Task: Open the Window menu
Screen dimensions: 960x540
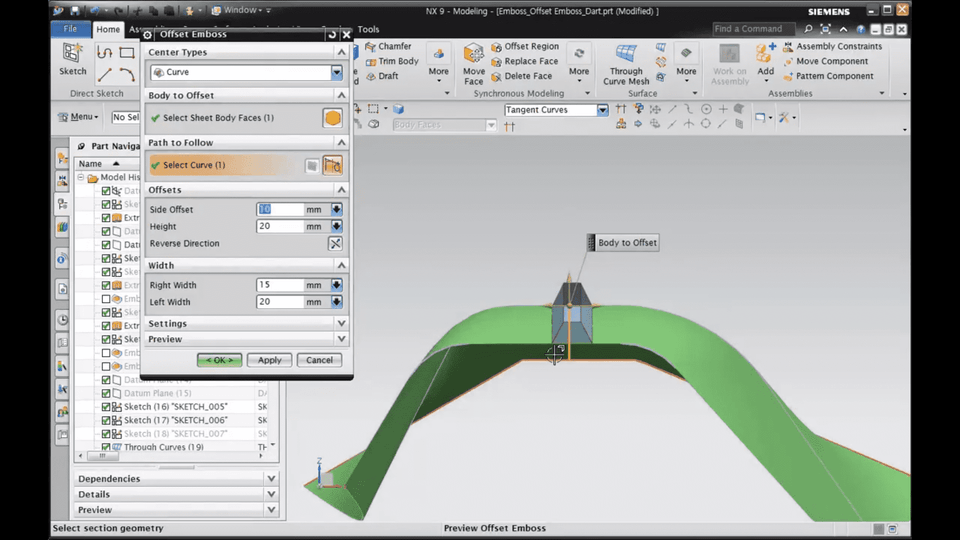Action: point(240,10)
